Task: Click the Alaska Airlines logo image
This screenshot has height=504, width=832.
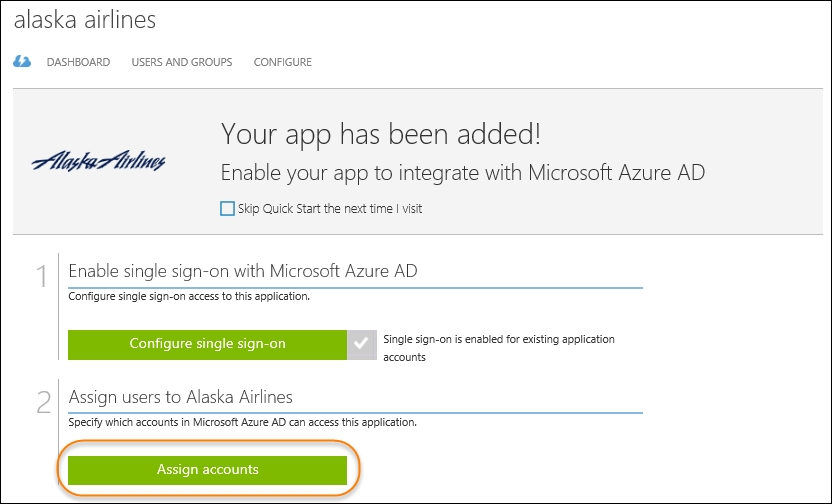Action: (99, 161)
